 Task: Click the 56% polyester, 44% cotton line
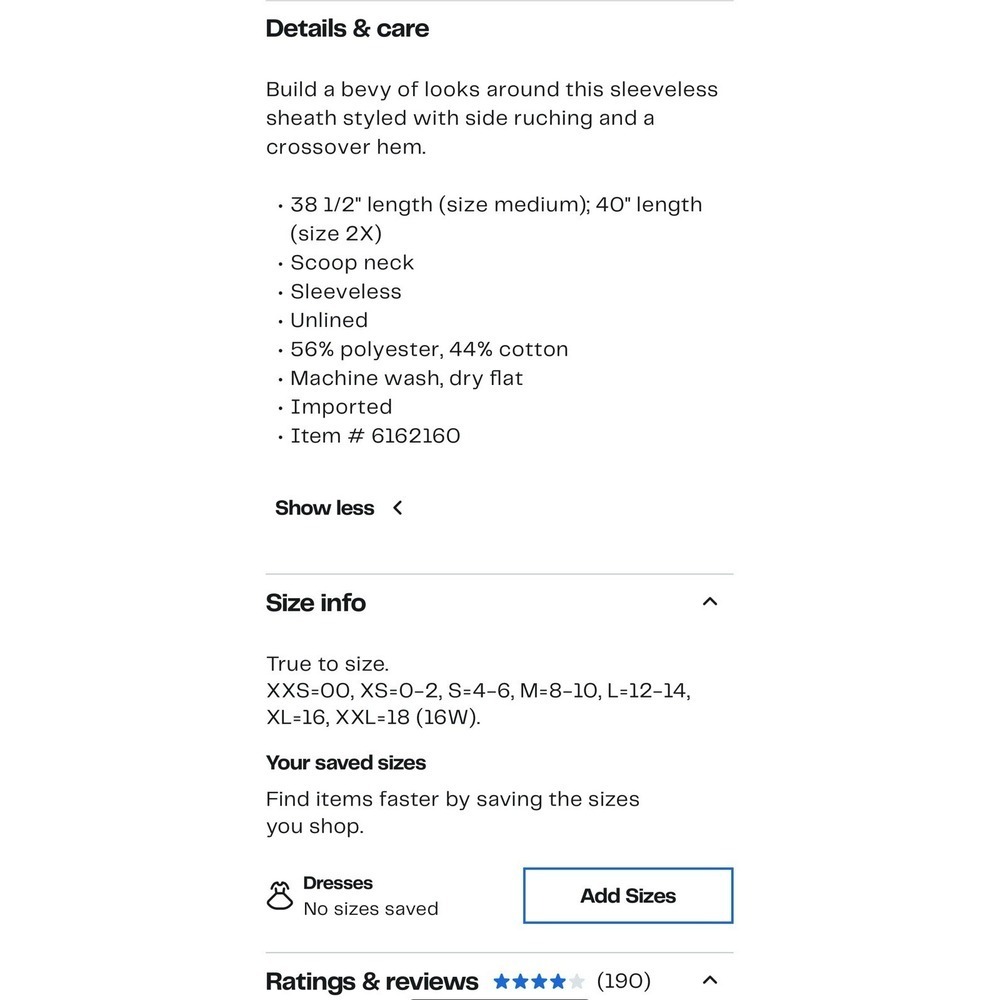(429, 349)
